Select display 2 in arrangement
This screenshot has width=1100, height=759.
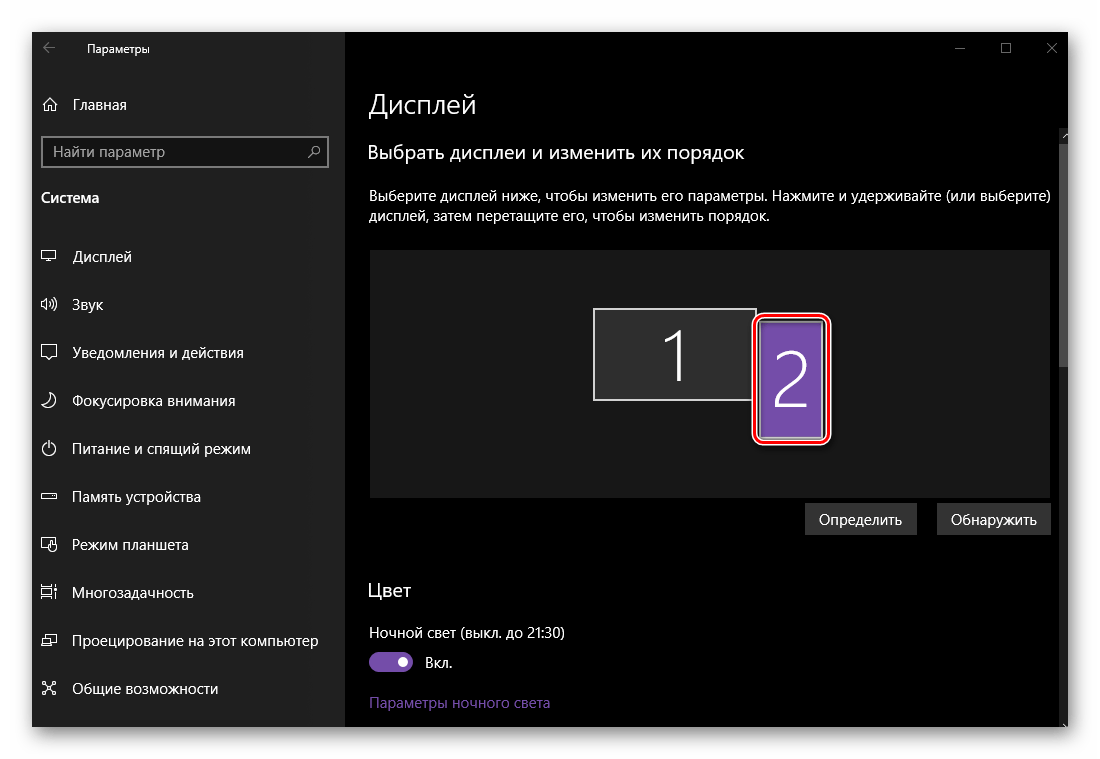791,379
